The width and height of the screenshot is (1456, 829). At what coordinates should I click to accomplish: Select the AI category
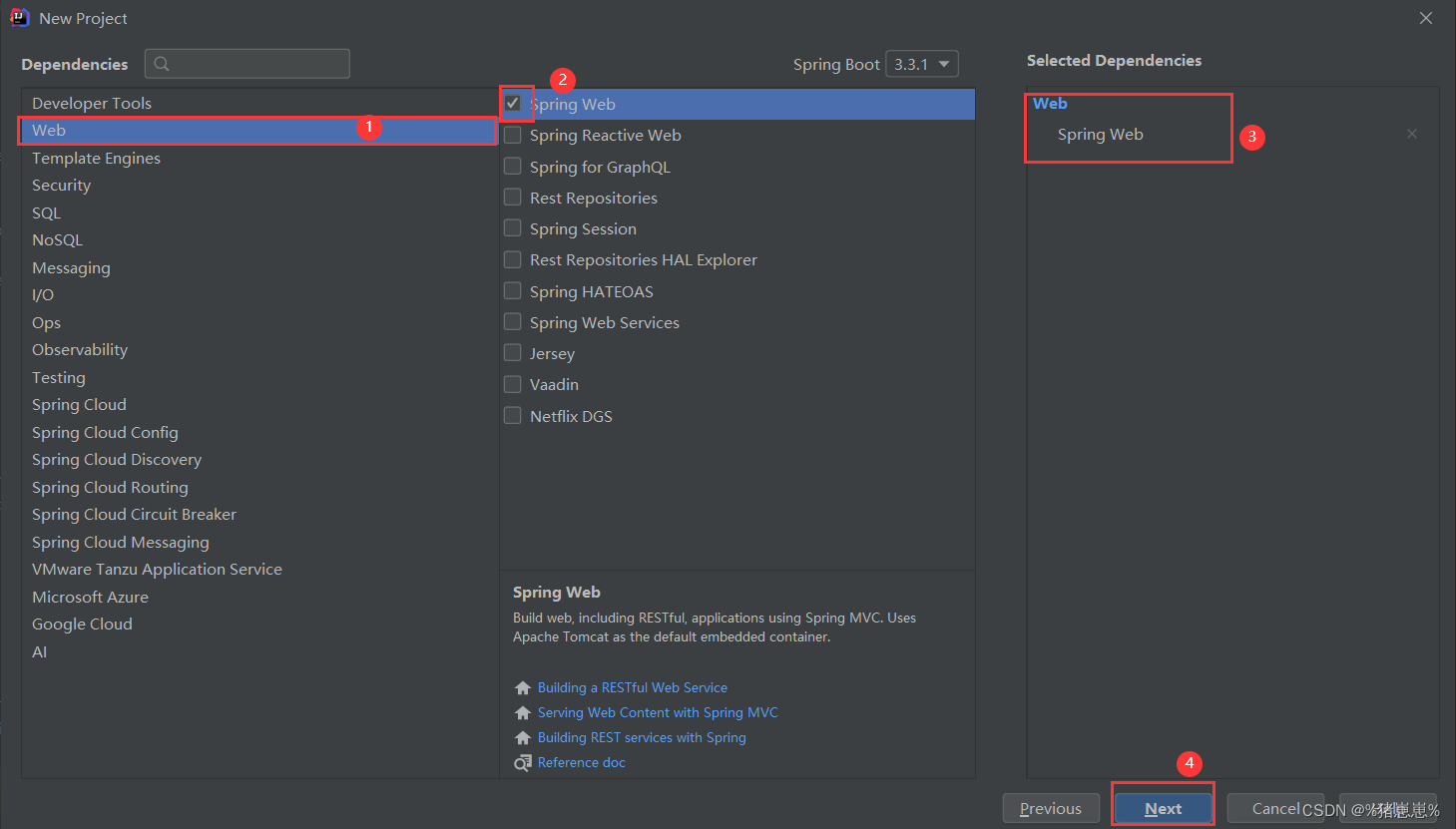[258, 651]
